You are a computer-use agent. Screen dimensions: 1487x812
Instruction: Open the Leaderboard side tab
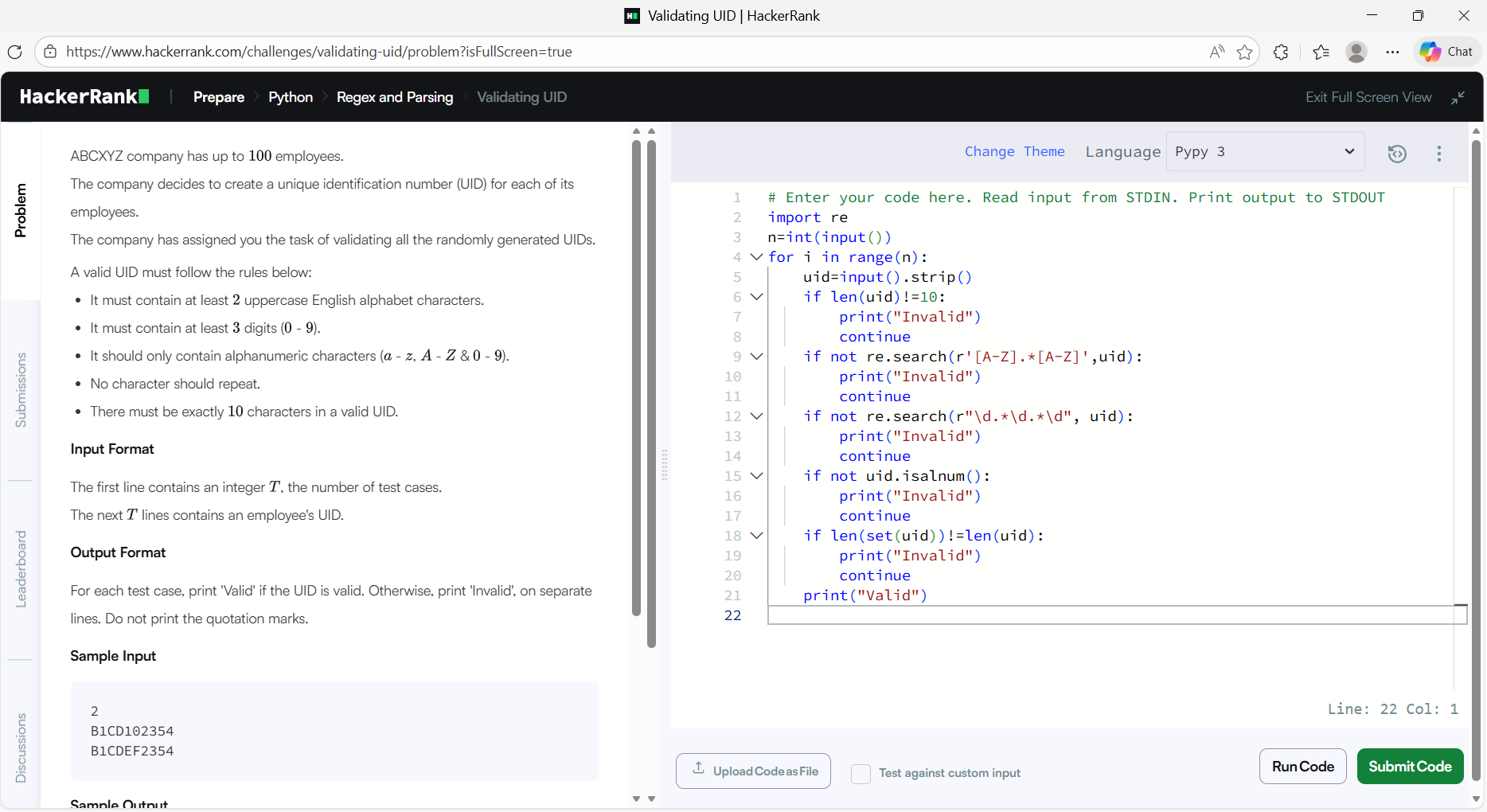pyautogui.click(x=21, y=568)
